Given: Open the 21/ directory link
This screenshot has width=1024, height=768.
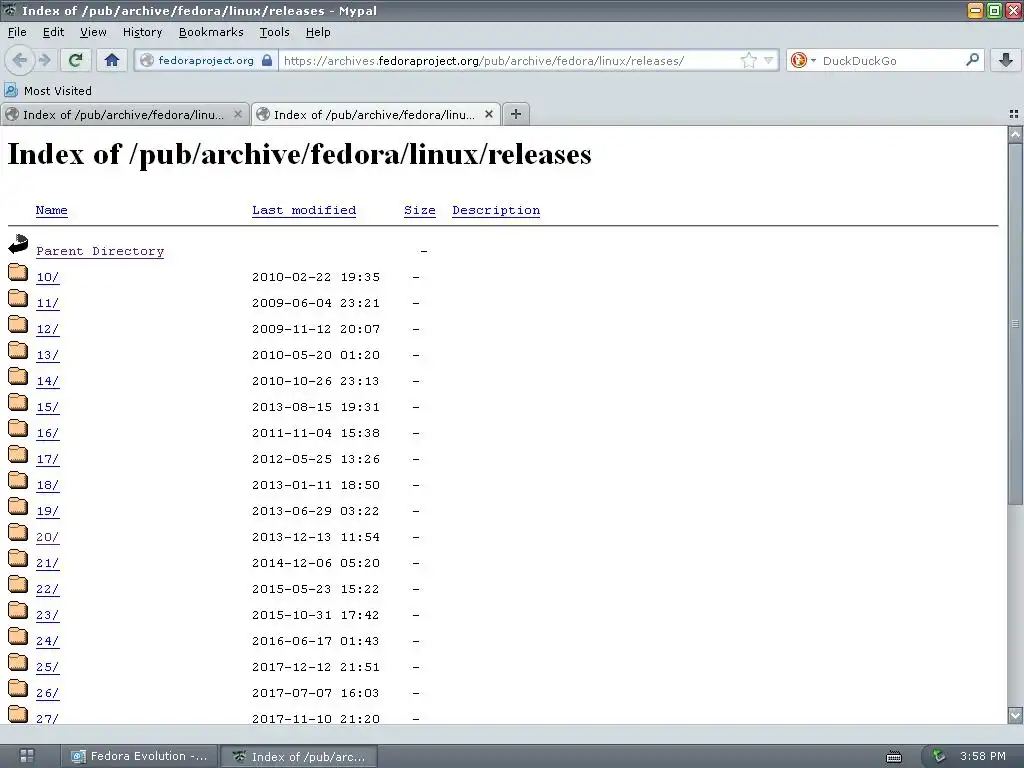Looking at the screenshot, I should coord(48,563).
